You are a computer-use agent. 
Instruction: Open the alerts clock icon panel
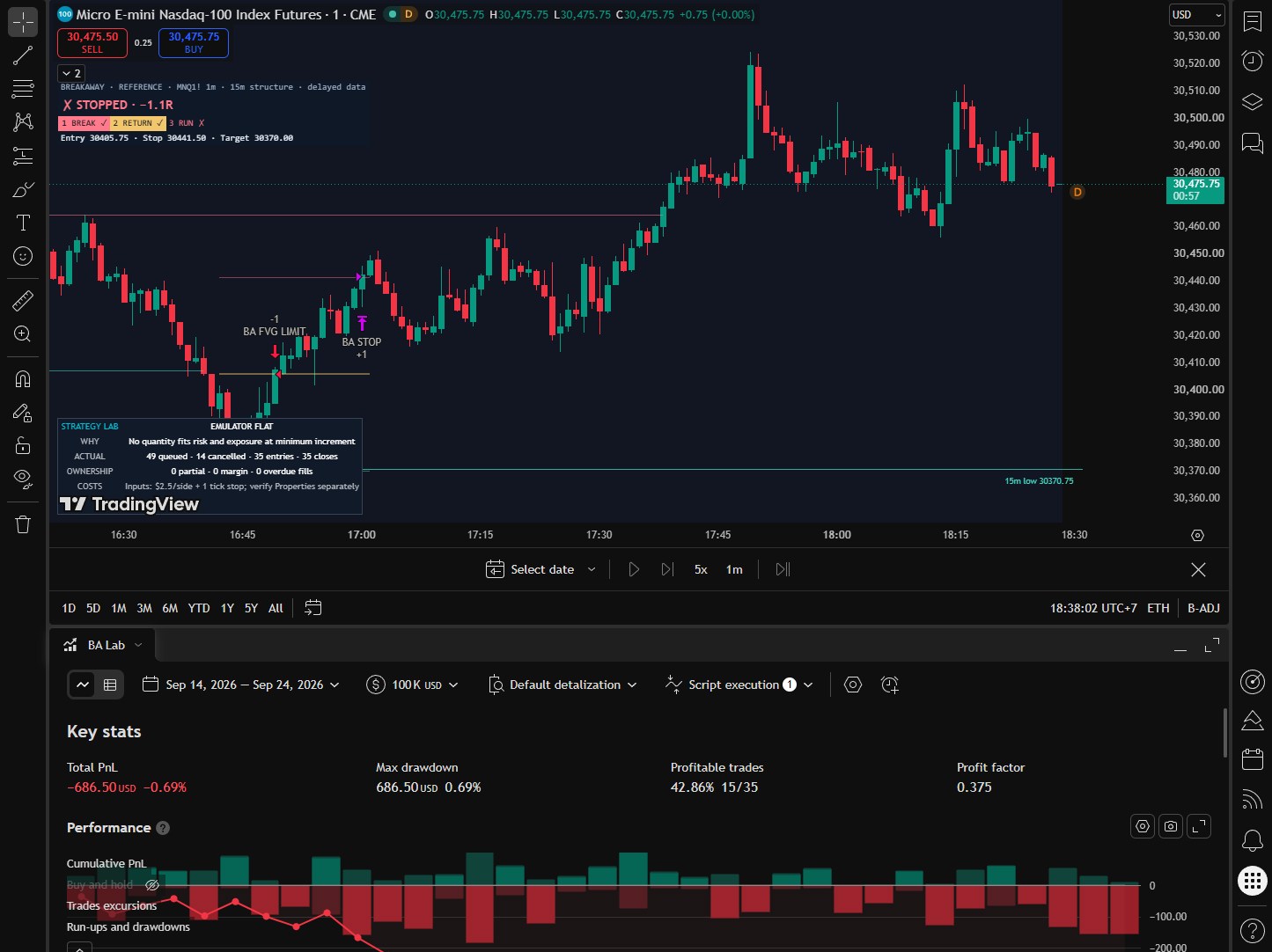1252,61
